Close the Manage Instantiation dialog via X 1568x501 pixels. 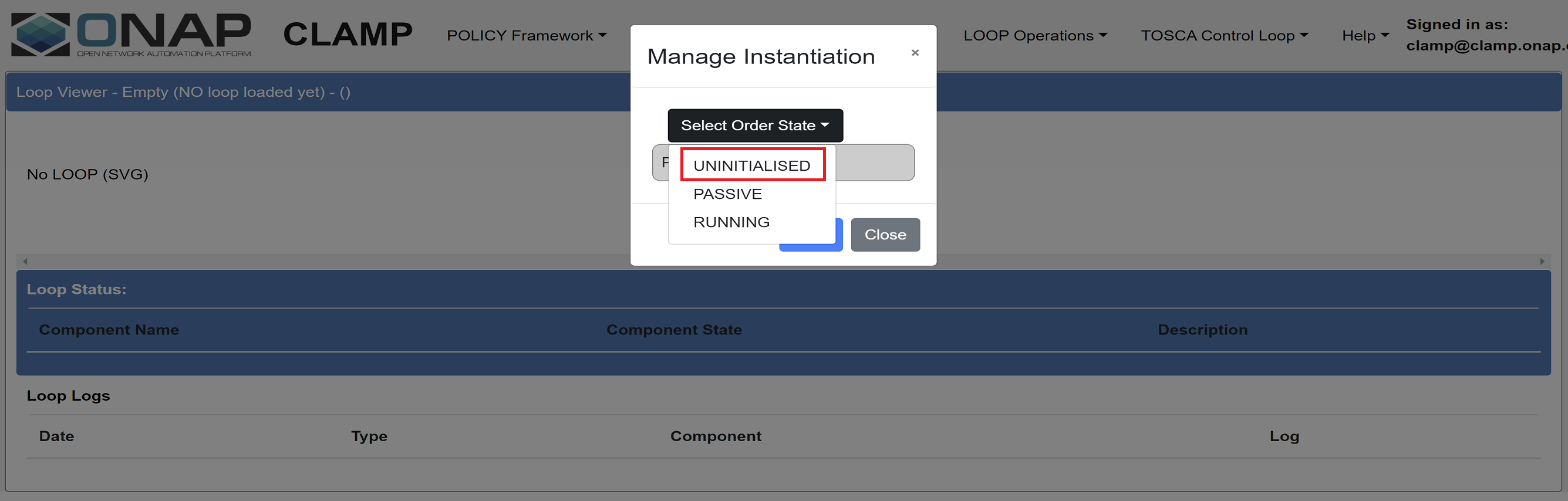pos(914,53)
